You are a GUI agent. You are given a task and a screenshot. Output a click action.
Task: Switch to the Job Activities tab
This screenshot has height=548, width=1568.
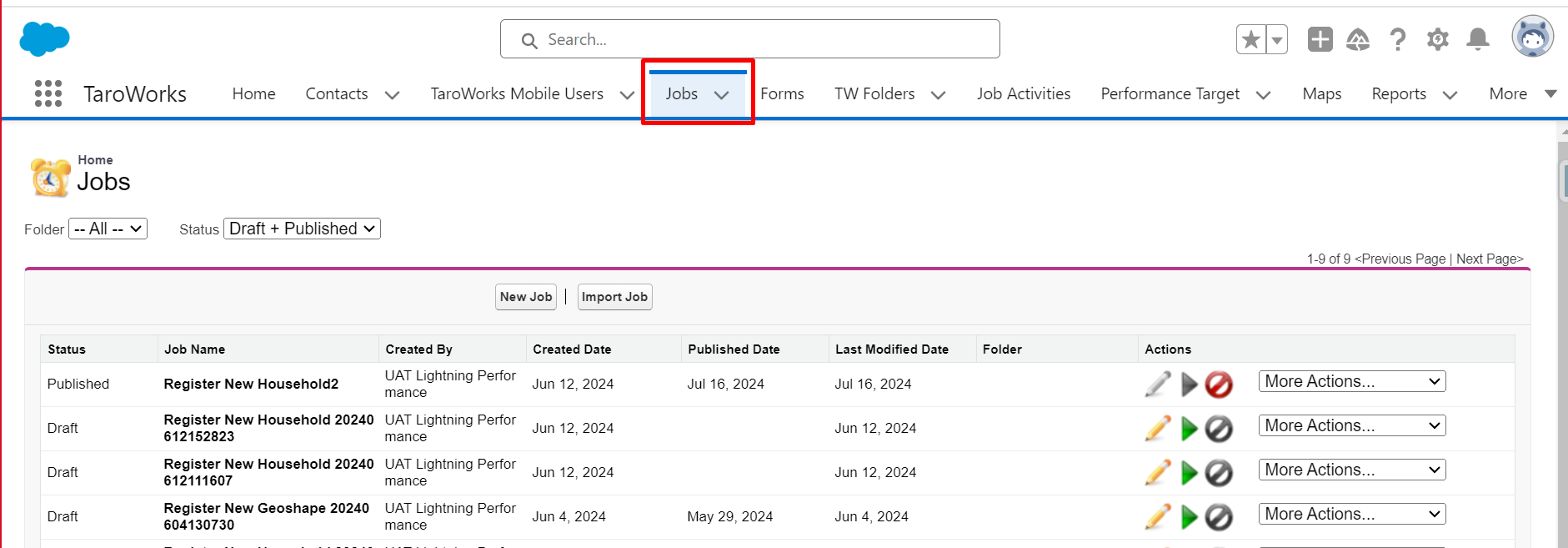(x=1023, y=93)
